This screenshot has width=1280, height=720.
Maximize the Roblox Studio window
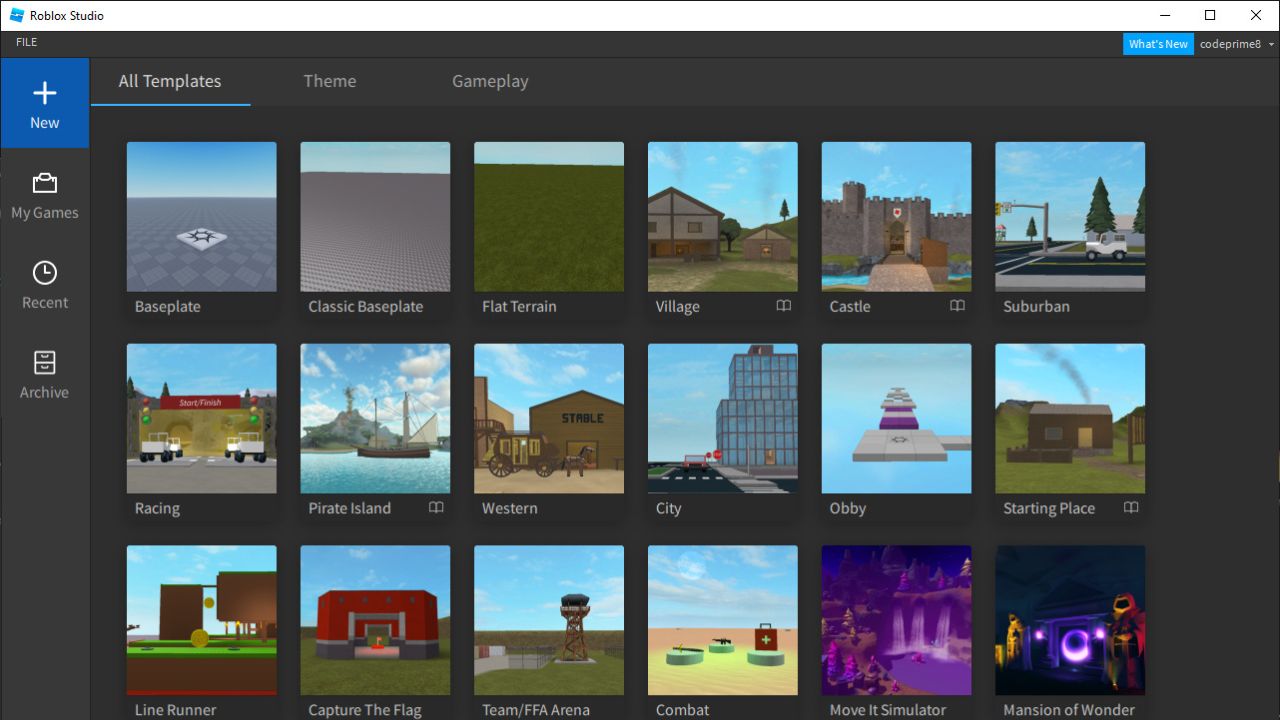pyautogui.click(x=1210, y=15)
